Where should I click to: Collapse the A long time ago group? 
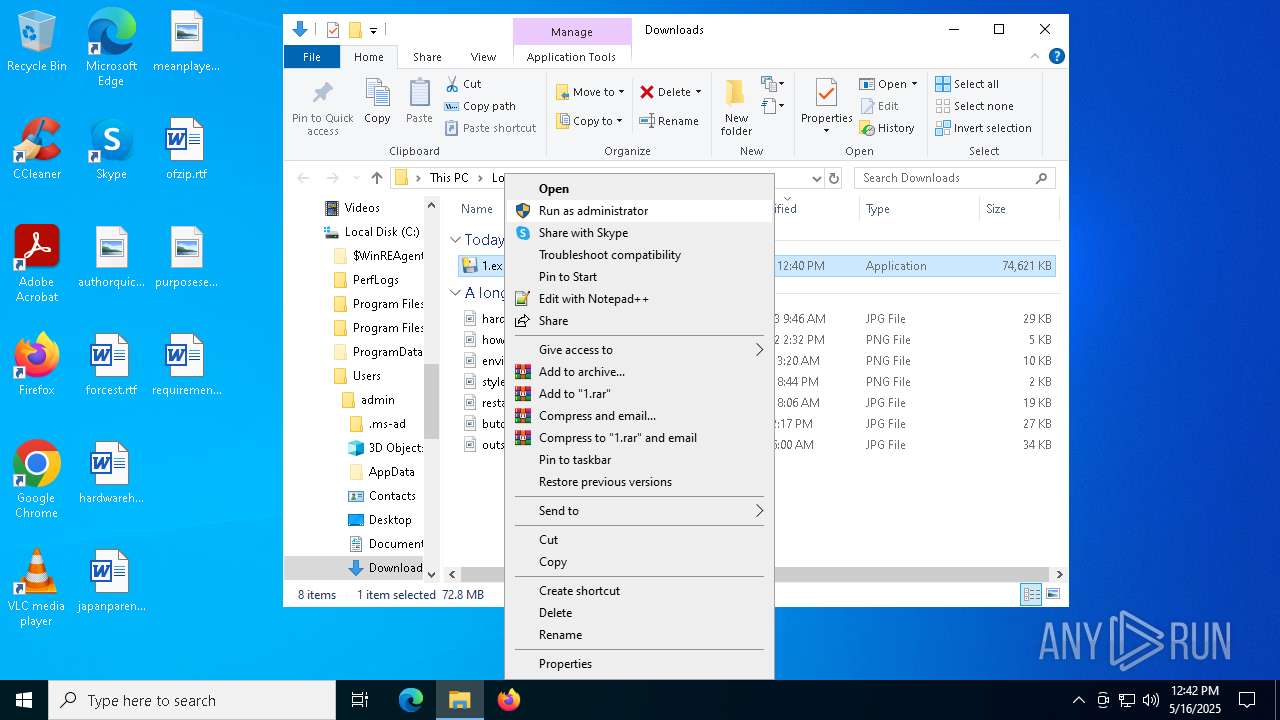(x=455, y=293)
